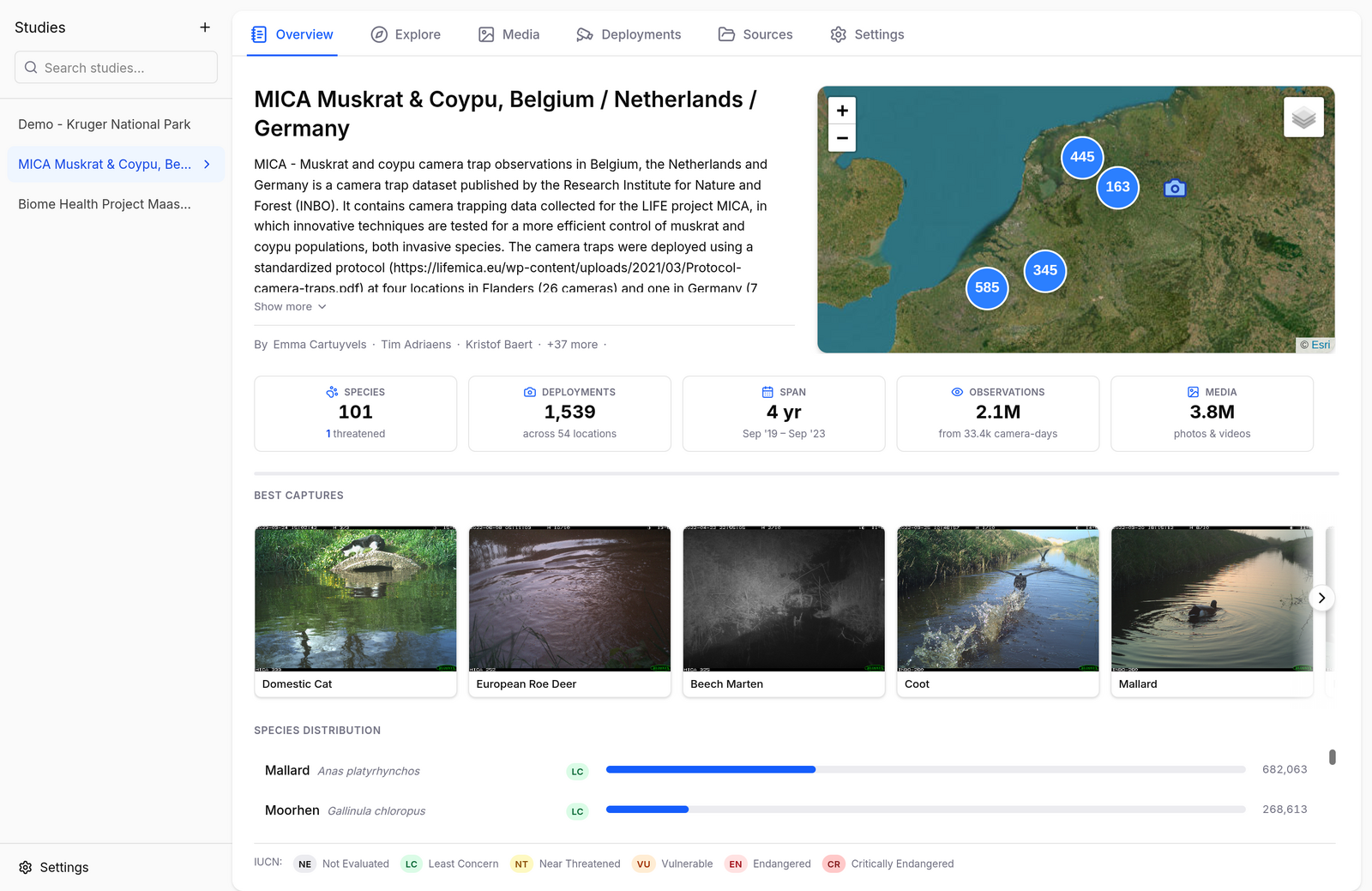1372x891 pixels.
Task: Click the Explore compass icon
Action: [379, 34]
